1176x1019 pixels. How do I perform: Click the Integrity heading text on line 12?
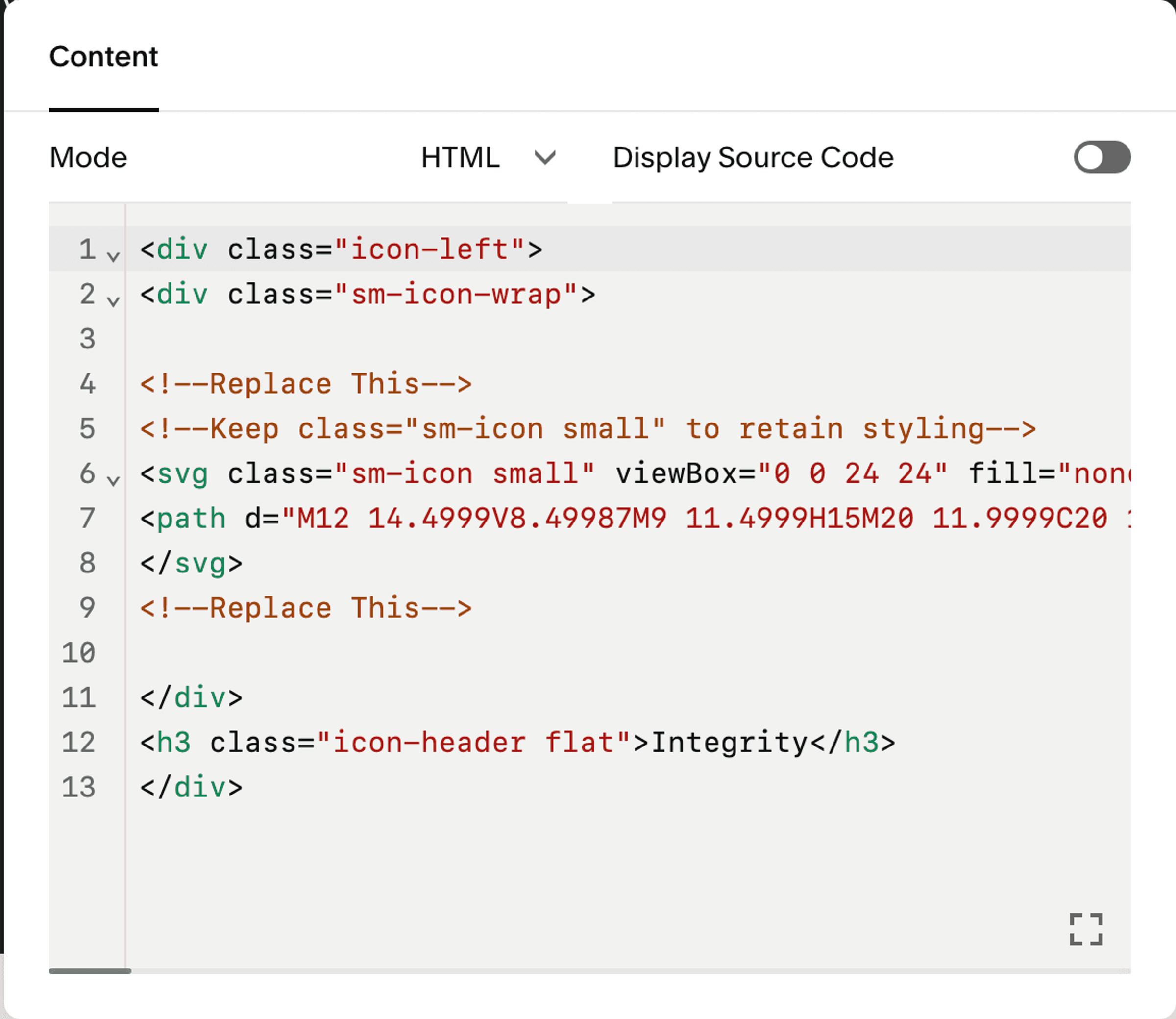[x=730, y=743]
